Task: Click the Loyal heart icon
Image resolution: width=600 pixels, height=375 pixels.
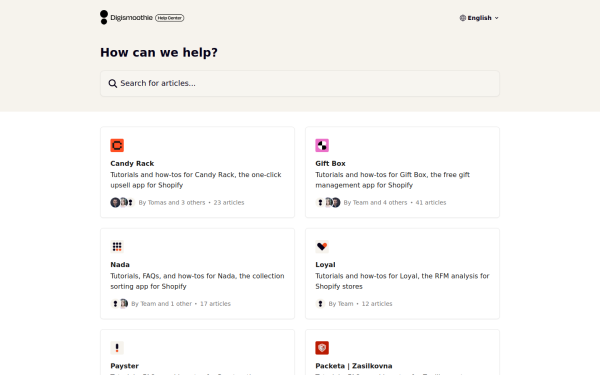Action: pyautogui.click(x=322, y=246)
